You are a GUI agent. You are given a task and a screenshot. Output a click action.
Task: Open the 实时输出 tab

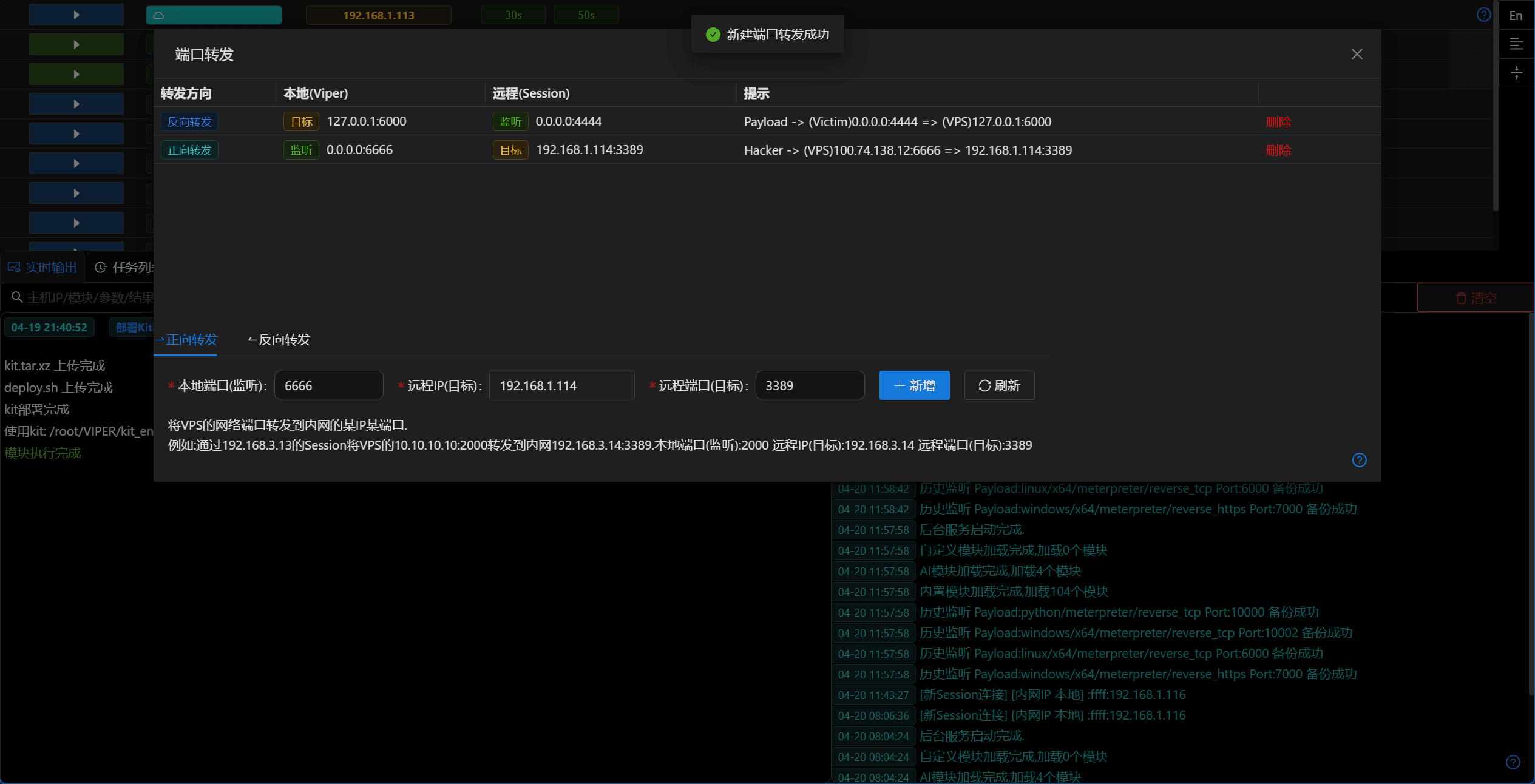tap(42, 268)
